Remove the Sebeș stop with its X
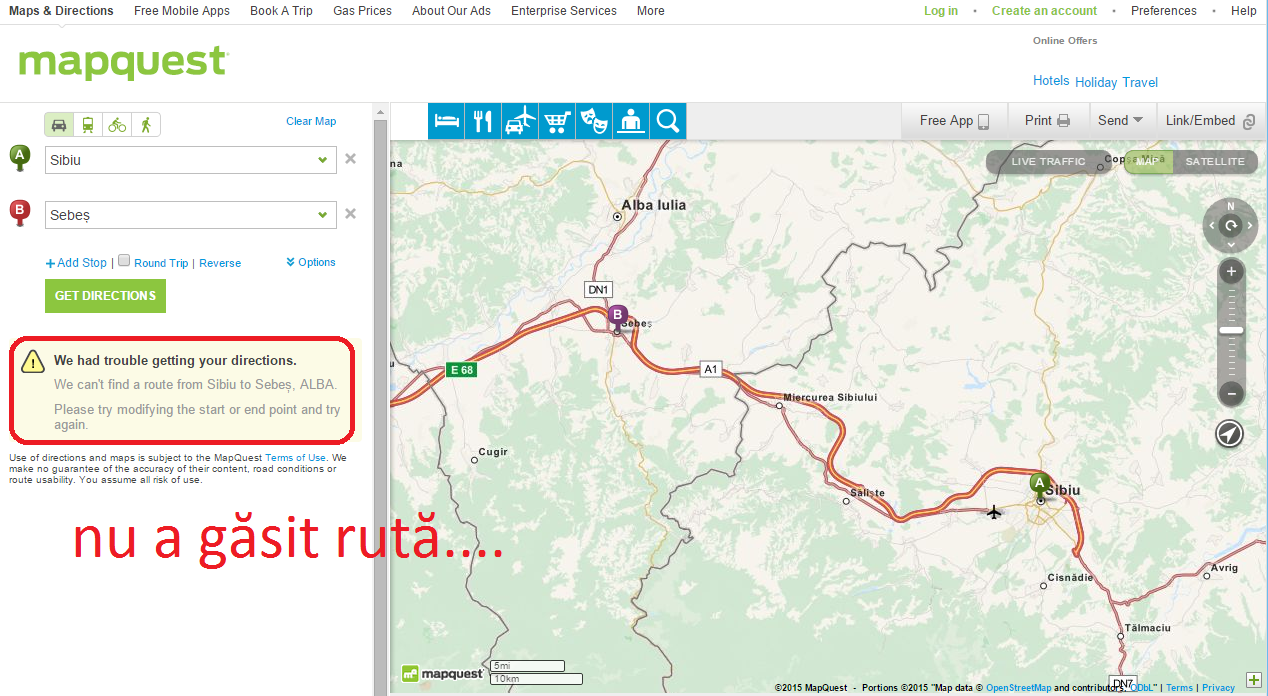The height and width of the screenshot is (696, 1268). [351, 213]
